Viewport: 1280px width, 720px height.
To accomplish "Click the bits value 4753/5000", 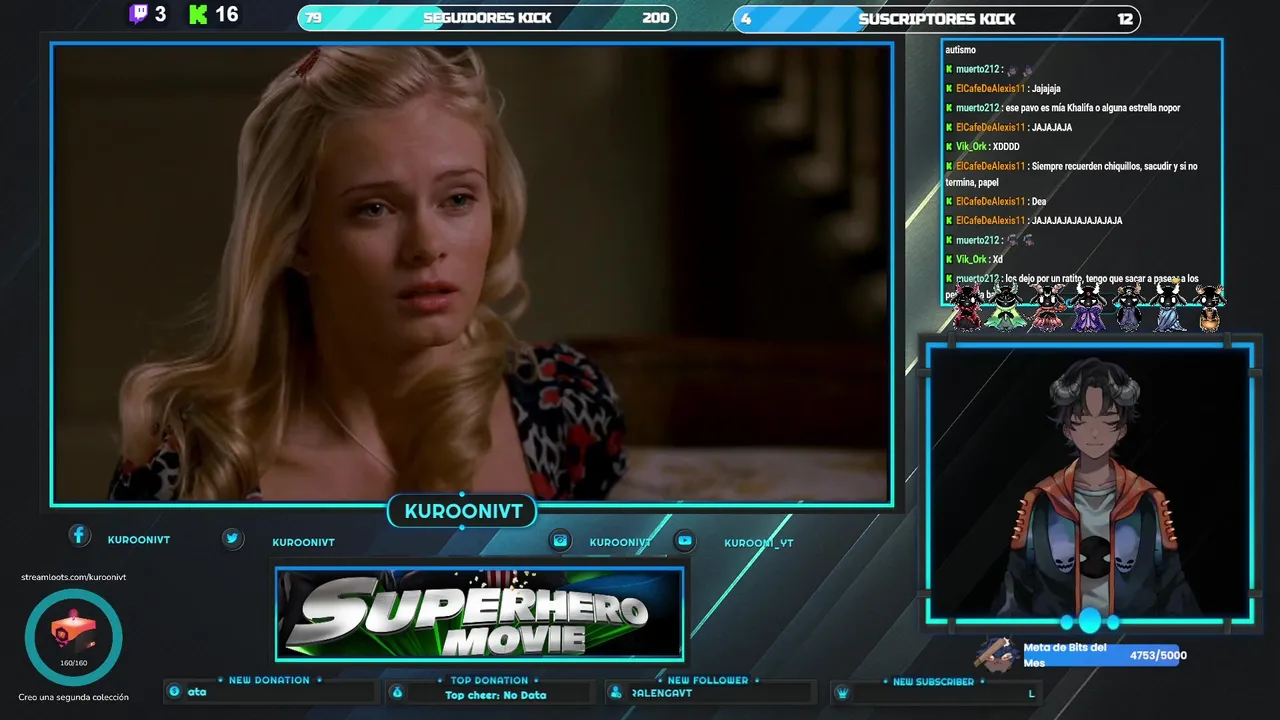I will click(1158, 656).
